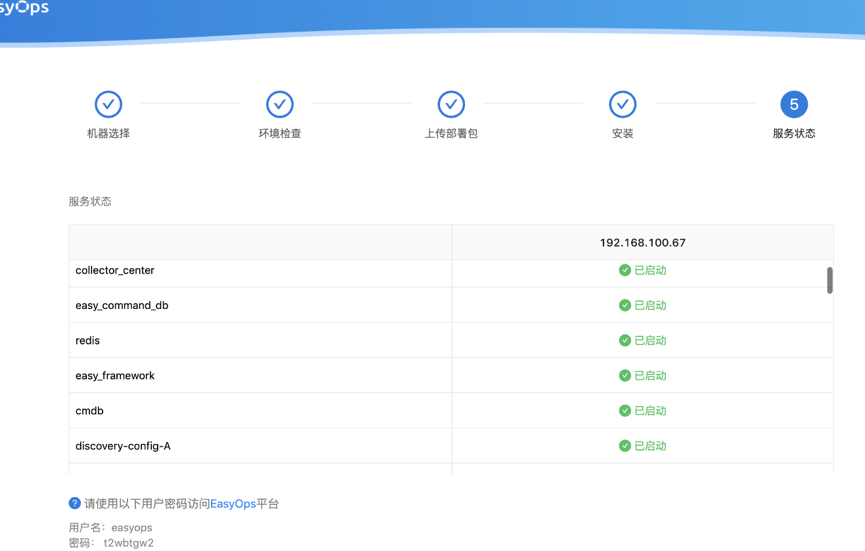Image resolution: width=865 pixels, height=551 pixels.
Task: Click the 上传部署包 step label
Action: click(451, 133)
